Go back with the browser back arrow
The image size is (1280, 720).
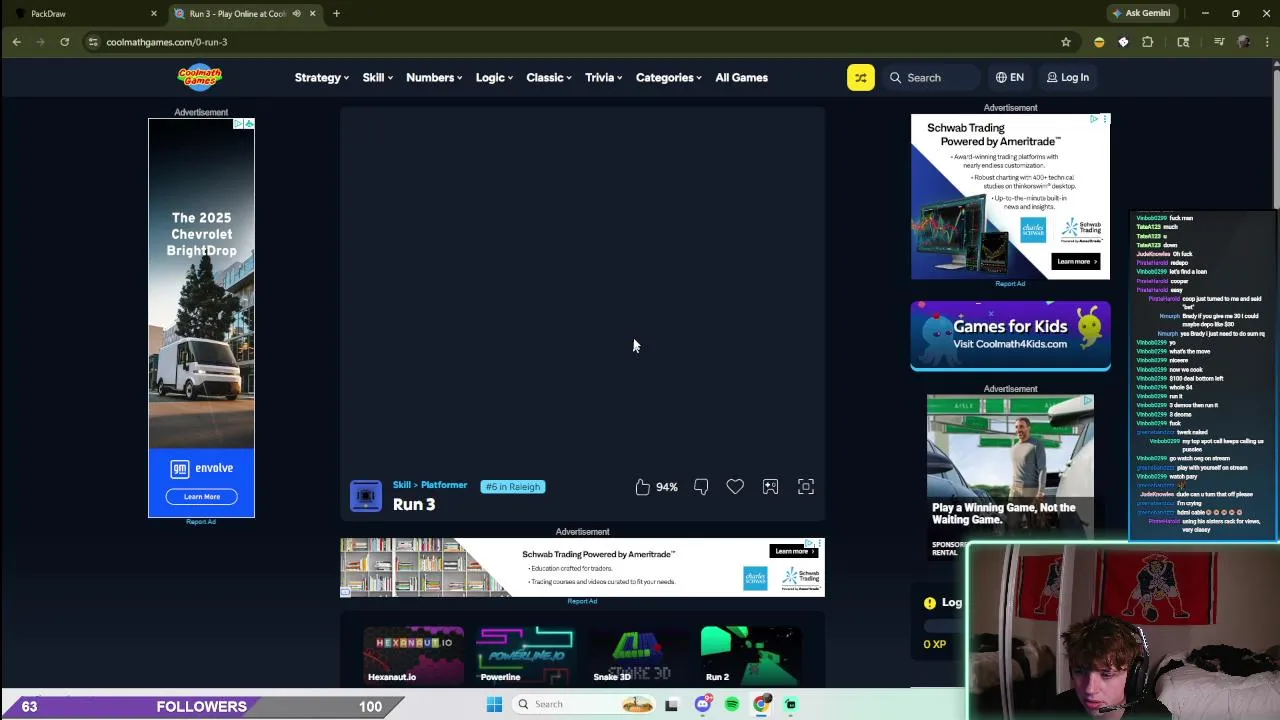(16, 42)
